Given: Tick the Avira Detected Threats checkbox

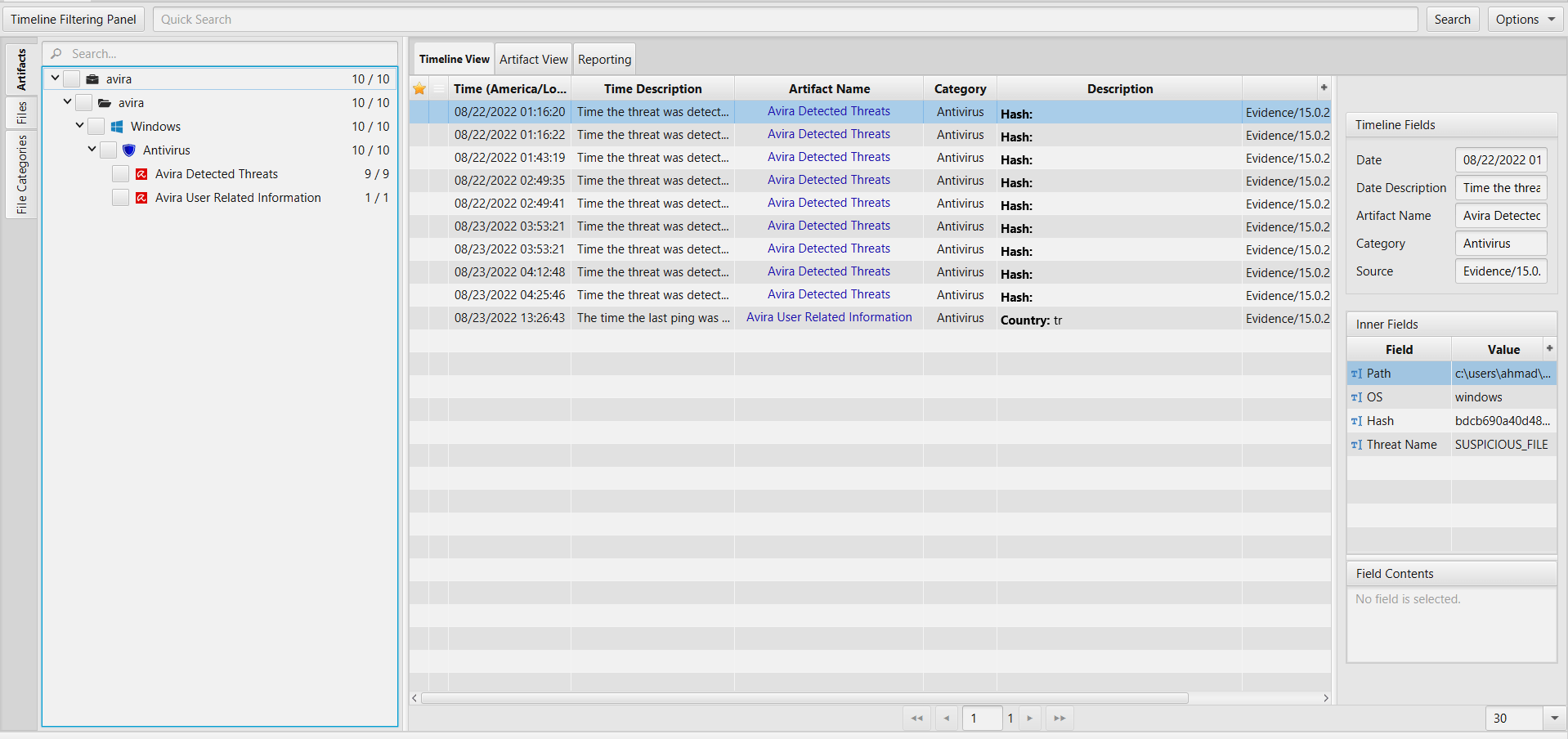Looking at the screenshot, I should click(x=121, y=174).
